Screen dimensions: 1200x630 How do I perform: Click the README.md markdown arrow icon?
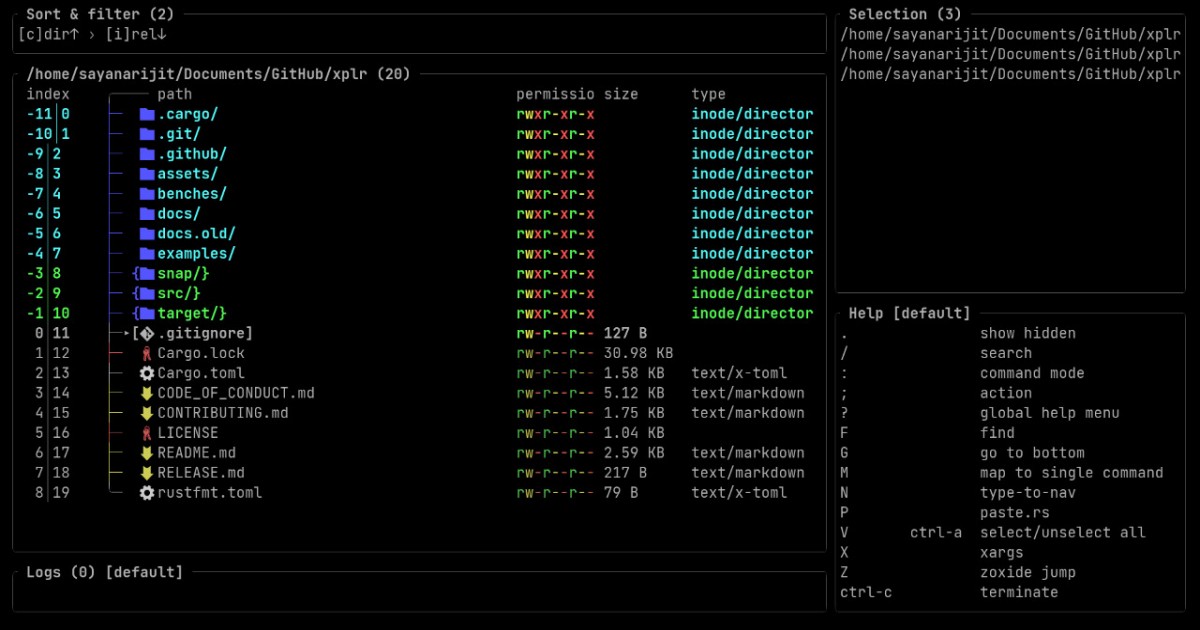[145, 453]
